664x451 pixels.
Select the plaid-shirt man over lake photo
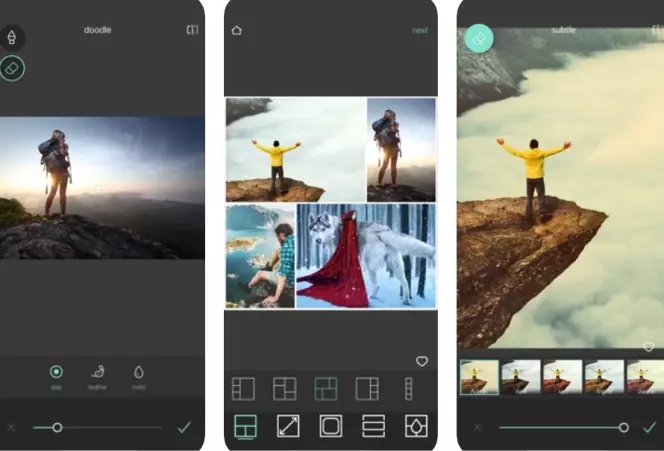pyautogui.click(x=260, y=256)
